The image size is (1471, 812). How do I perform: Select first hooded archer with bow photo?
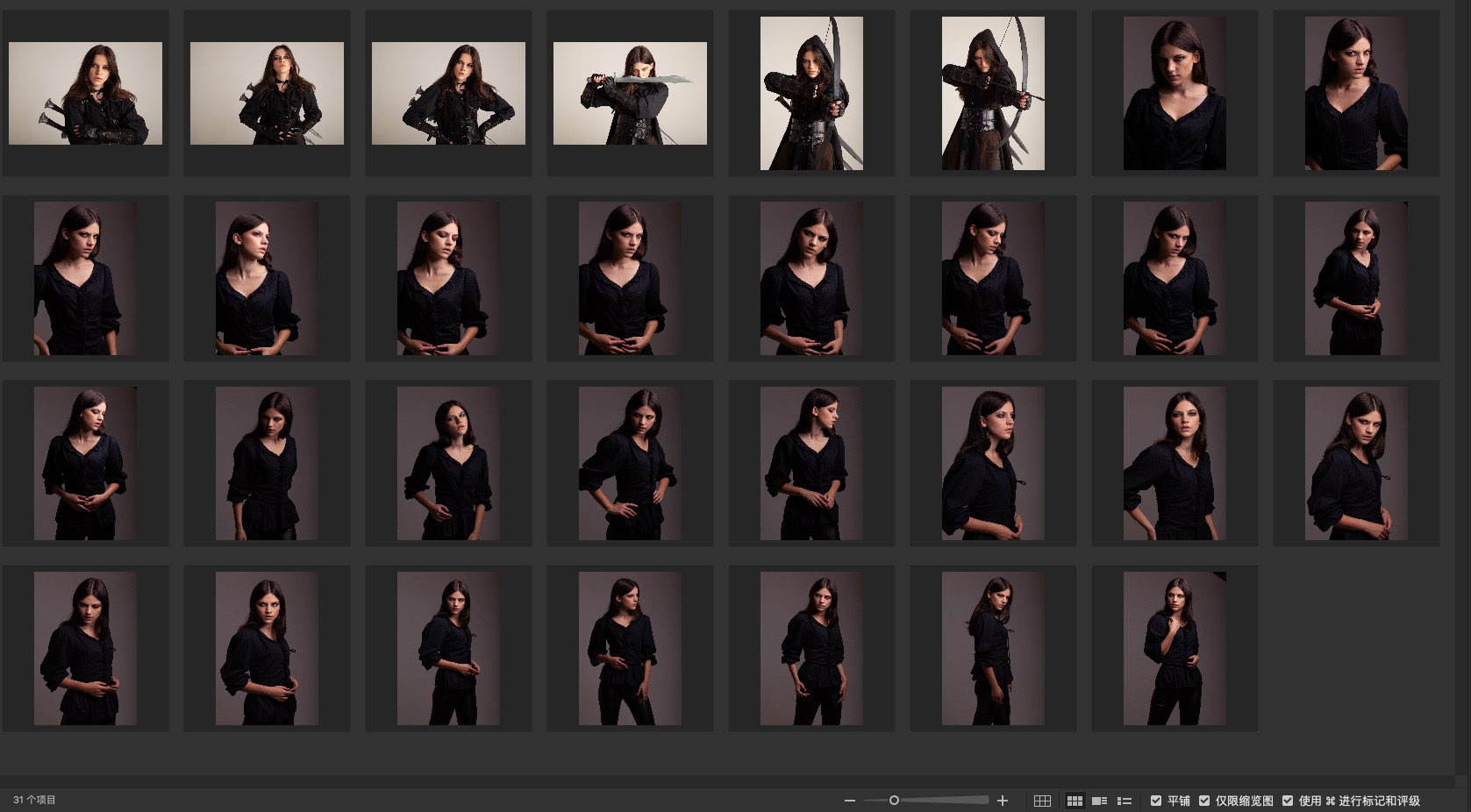[x=811, y=93]
